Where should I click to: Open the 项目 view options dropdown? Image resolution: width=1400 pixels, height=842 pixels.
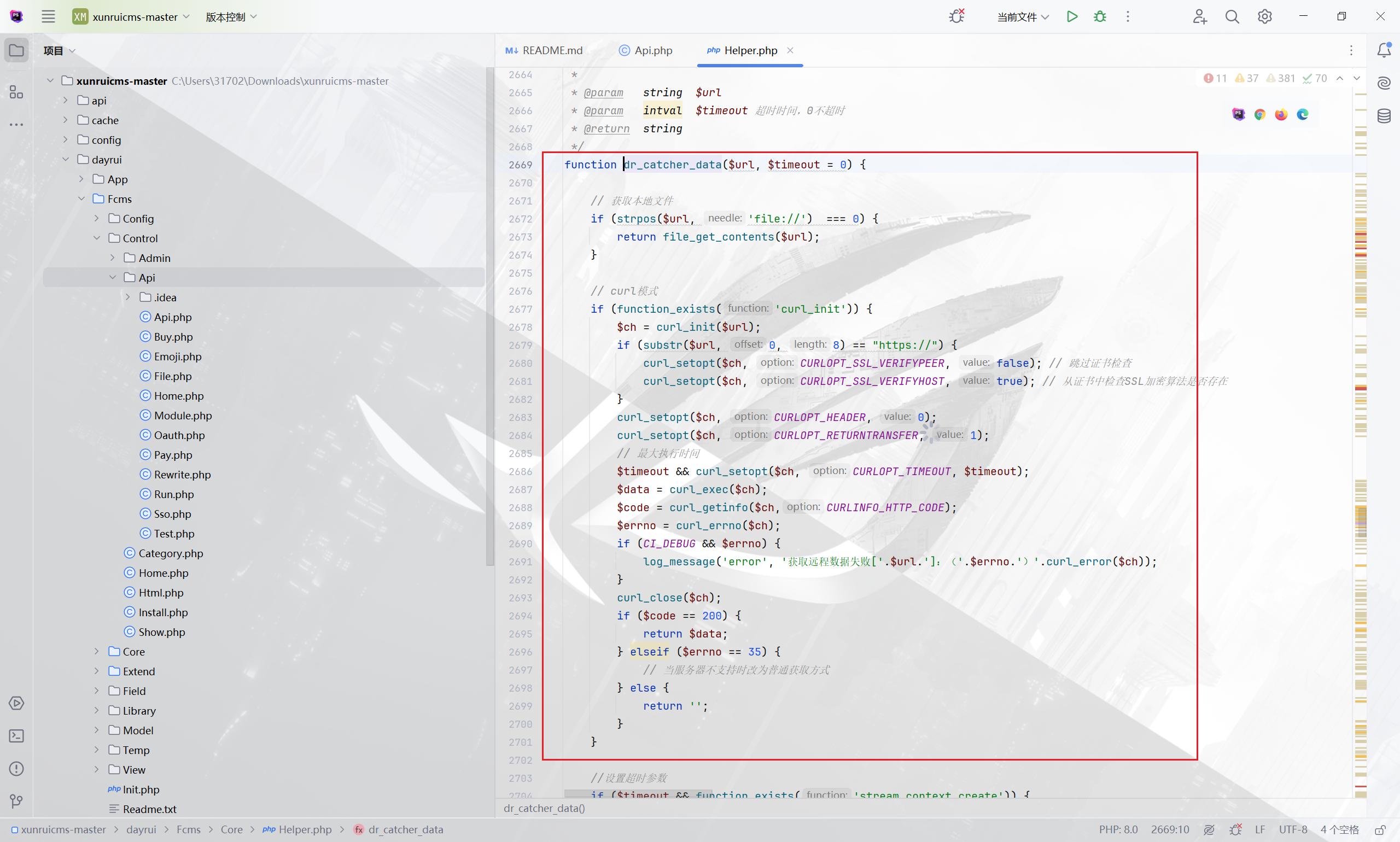click(60, 50)
